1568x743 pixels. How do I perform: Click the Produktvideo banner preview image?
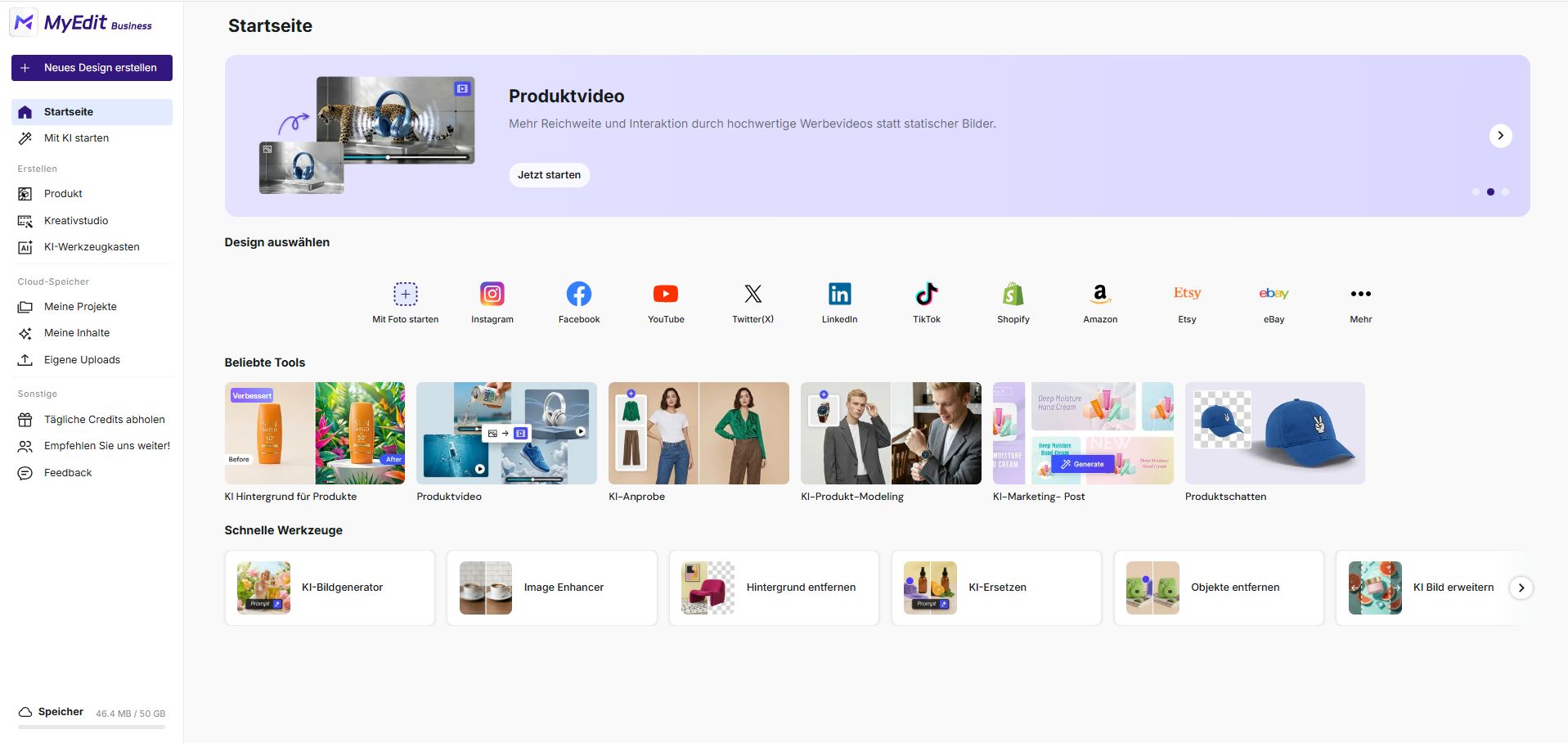tap(366, 135)
